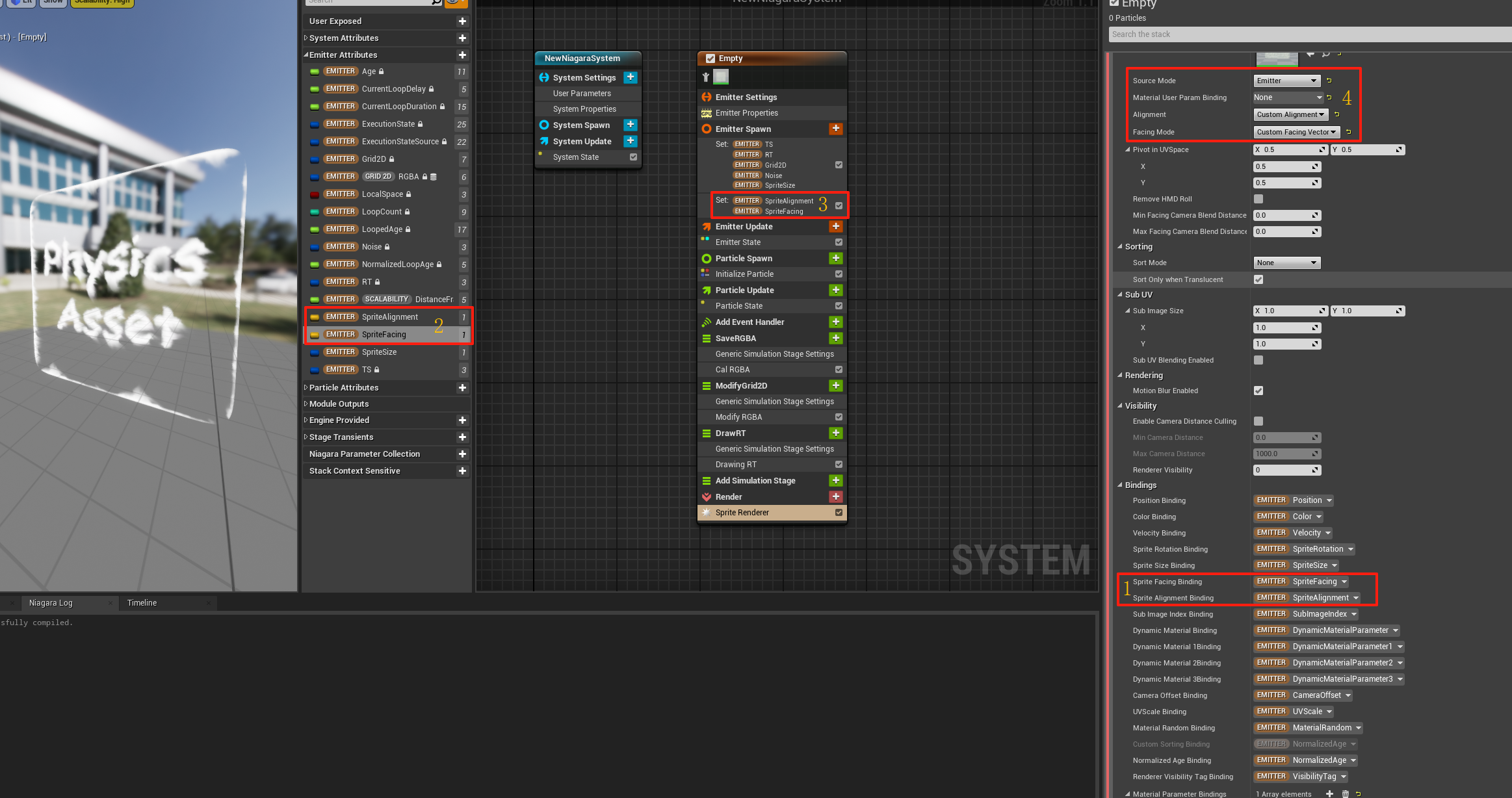
Task: Click the red plus icon next to Render
Action: pyautogui.click(x=836, y=496)
